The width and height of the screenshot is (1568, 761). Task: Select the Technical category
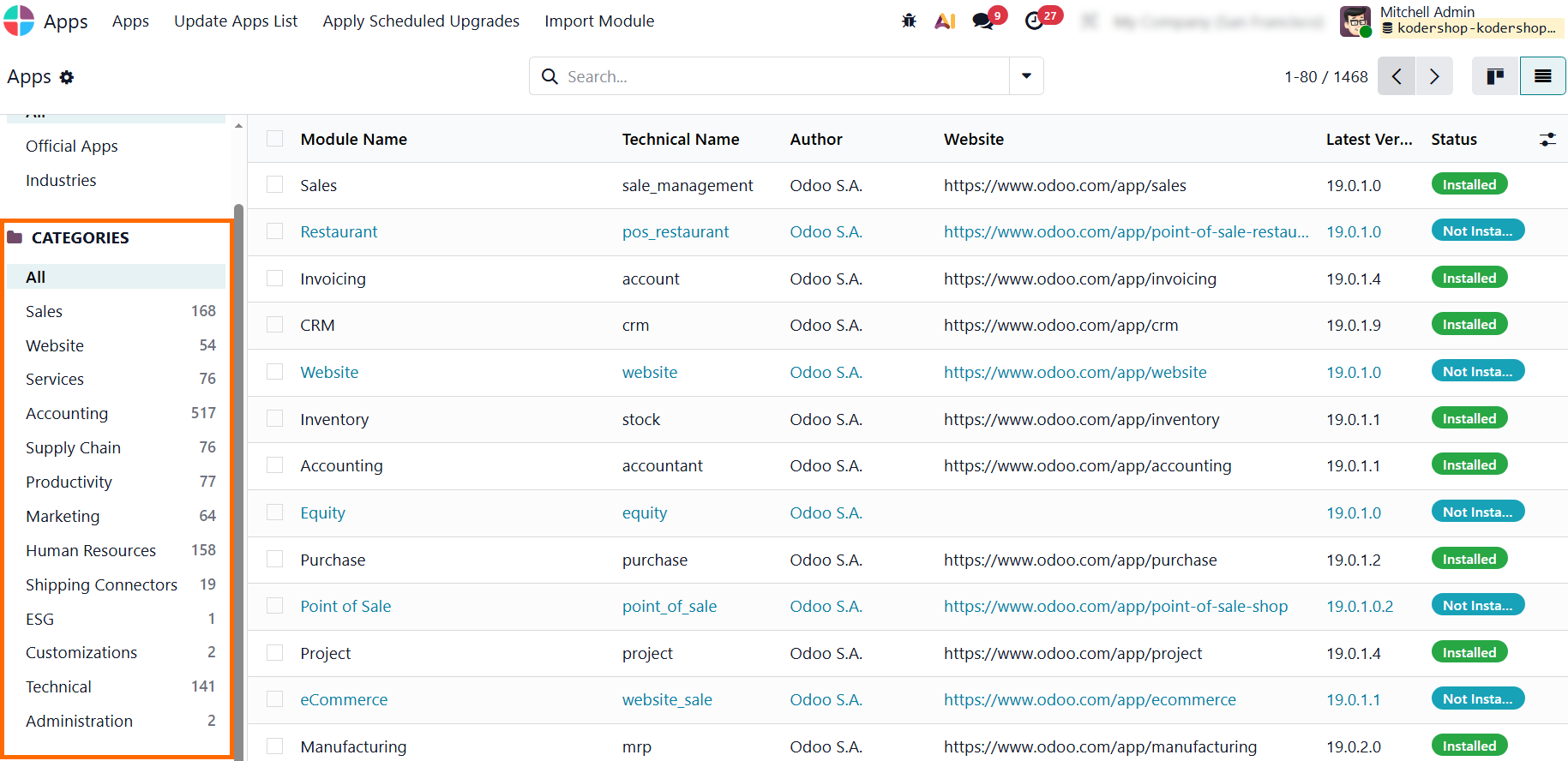coord(116,686)
